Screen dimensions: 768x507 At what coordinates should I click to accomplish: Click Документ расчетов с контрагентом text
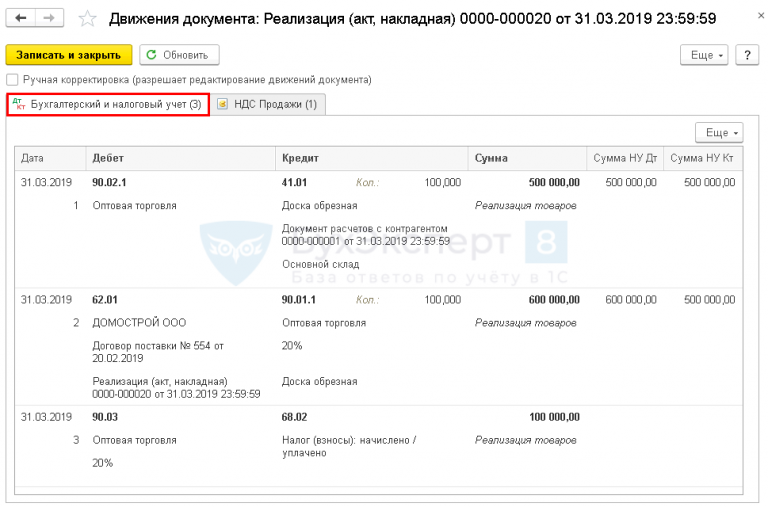coord(365,235)
